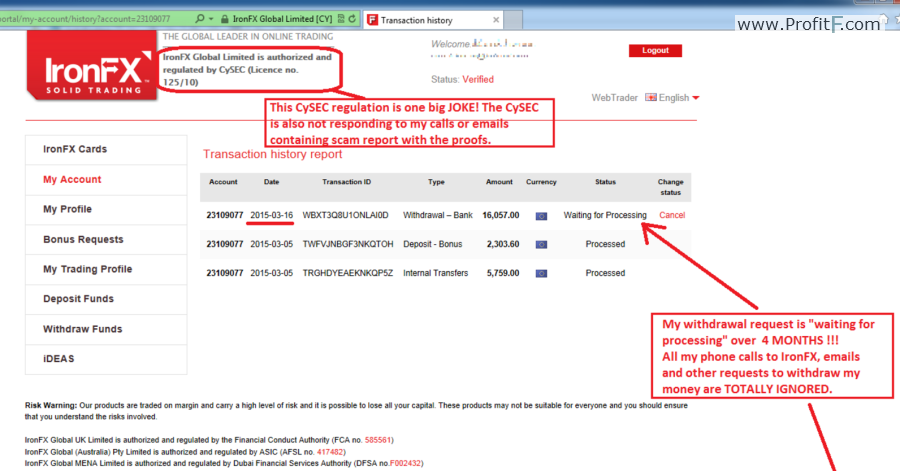Click the address bar refresh icon
The image size is (900, 471).
352,18
